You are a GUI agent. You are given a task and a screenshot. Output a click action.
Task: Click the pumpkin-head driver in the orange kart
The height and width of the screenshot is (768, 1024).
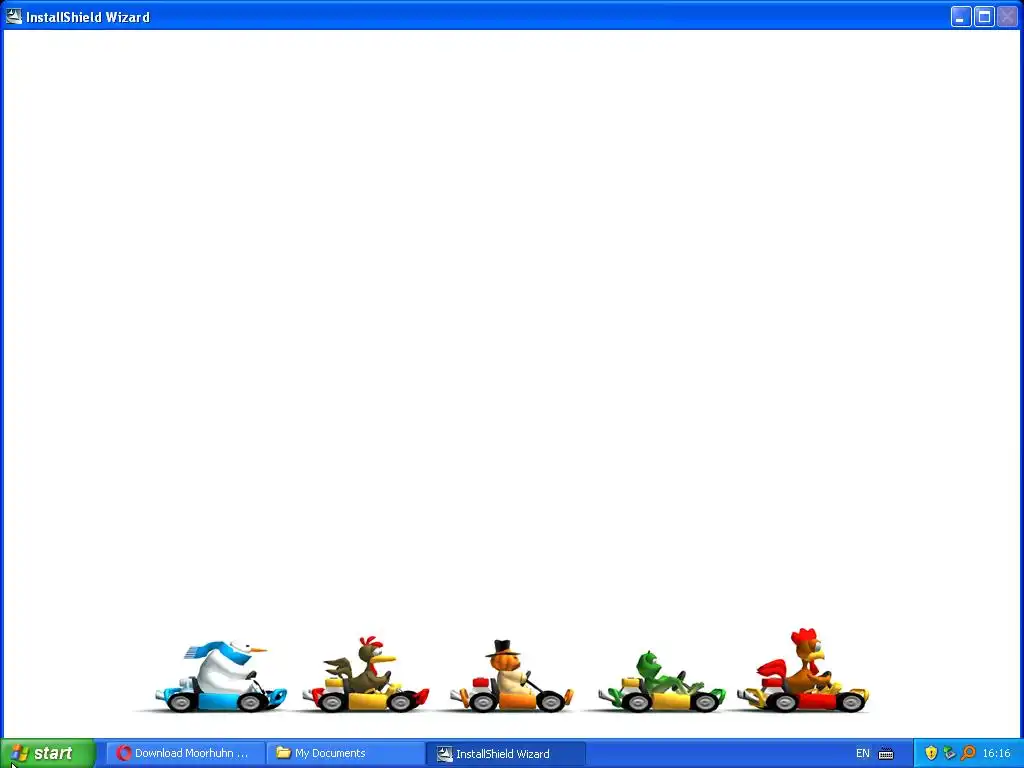click(511, 676)
